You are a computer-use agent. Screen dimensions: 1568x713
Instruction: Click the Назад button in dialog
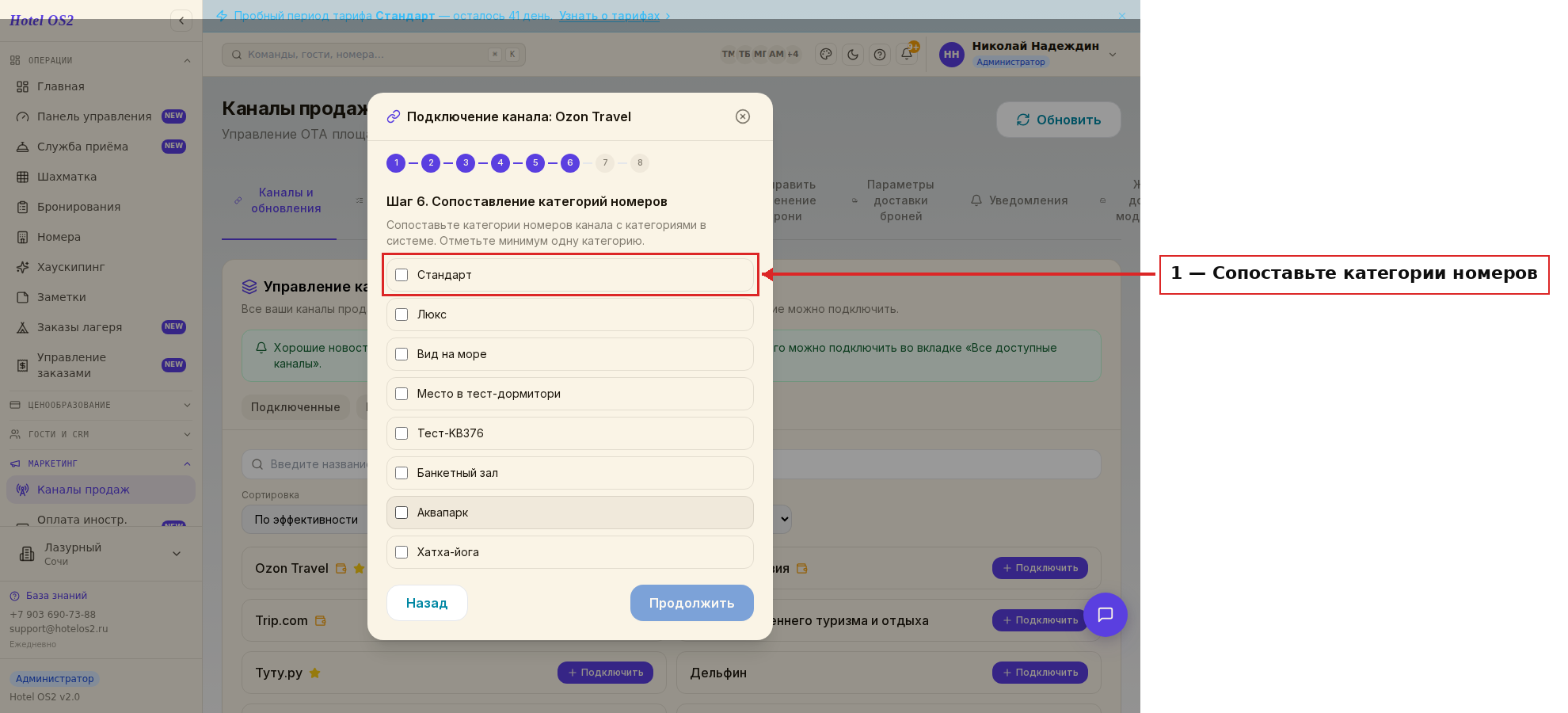427,603
